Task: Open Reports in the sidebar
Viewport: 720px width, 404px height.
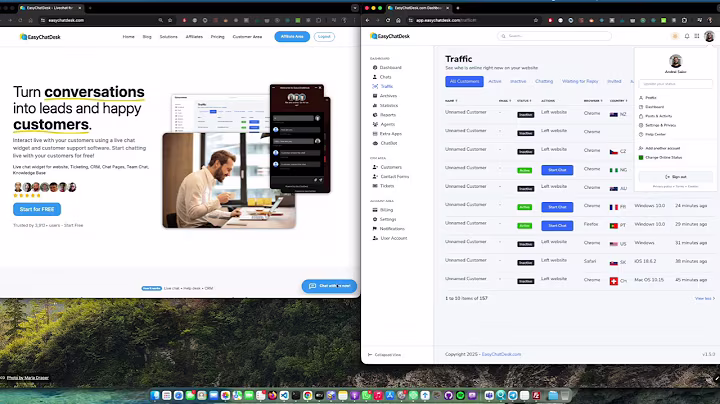Action: pyautogui.click(x=384, y=115)
